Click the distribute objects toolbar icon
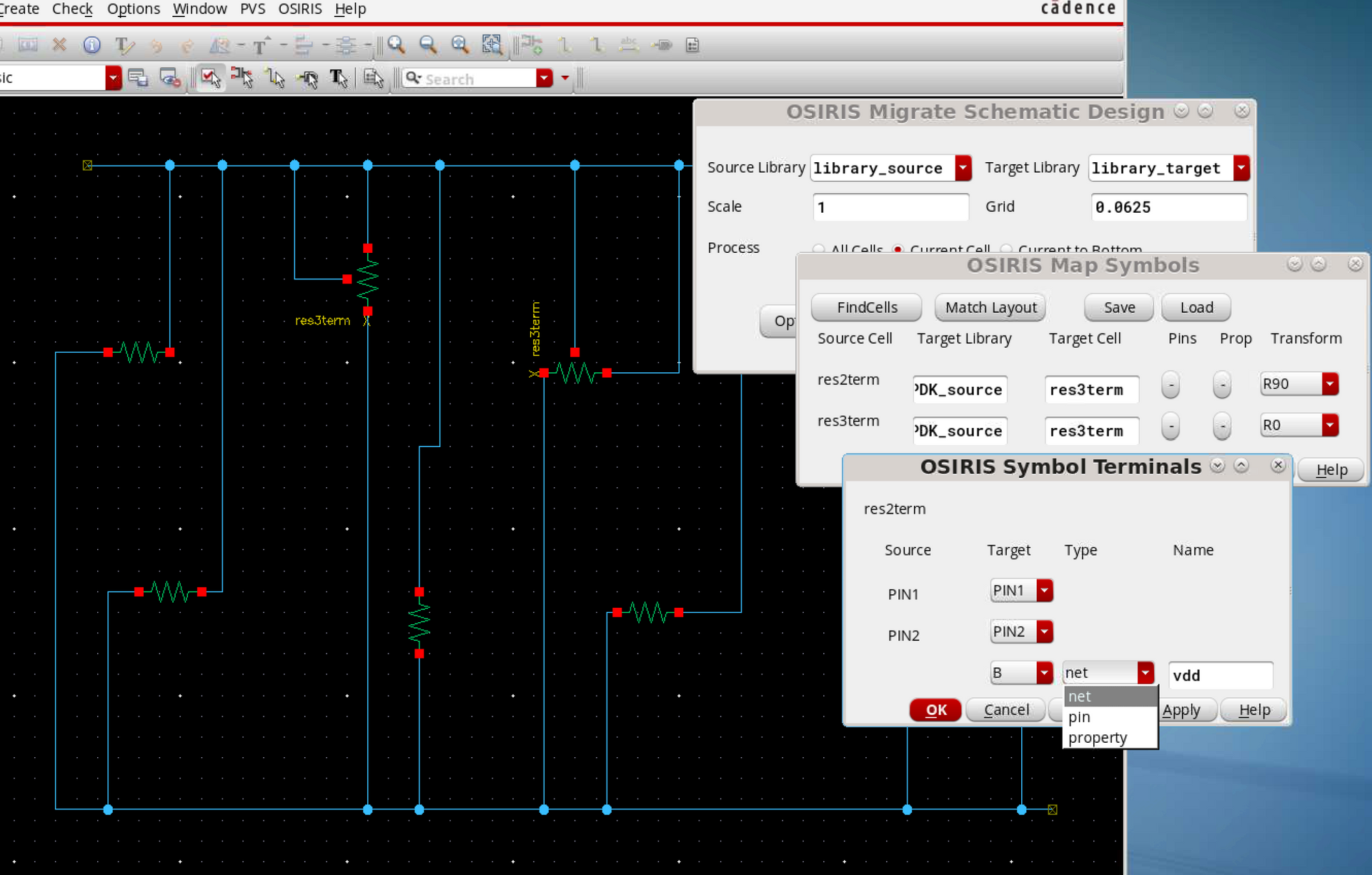Screen dimensions: 1372x875 (346, 45)
